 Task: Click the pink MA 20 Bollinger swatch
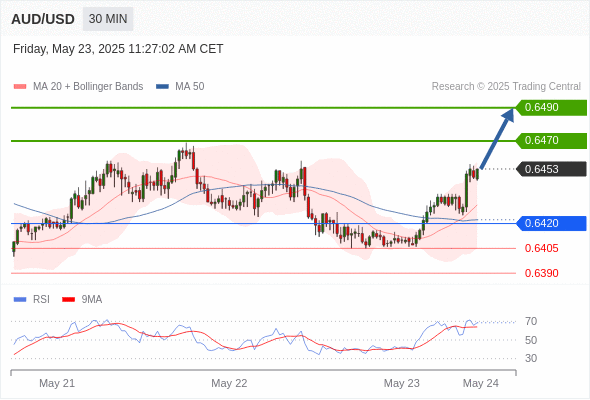pos(20,87)
